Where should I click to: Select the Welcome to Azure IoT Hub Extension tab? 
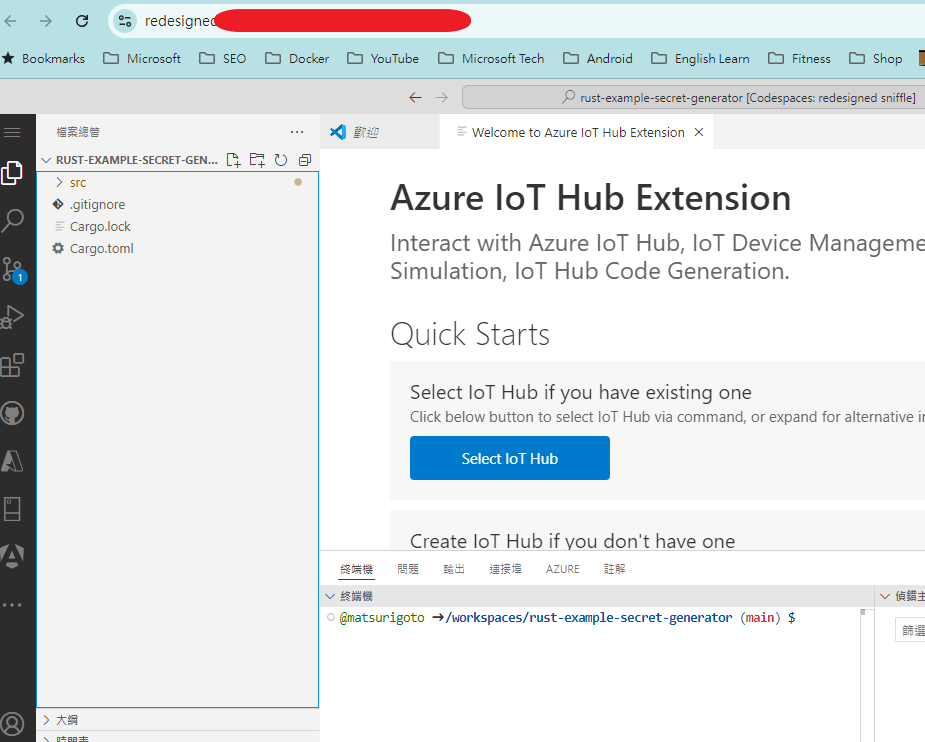click(x=576, y=132)
